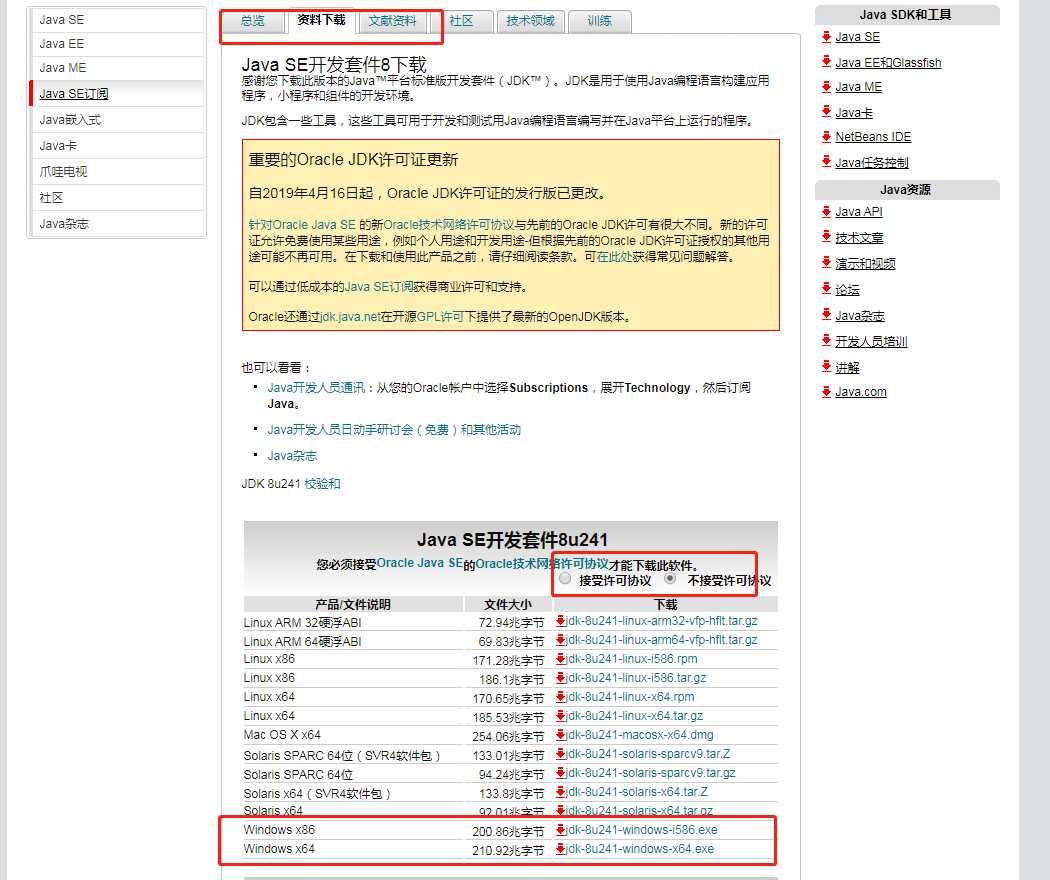Open the Java开发人员日动手研讨会 link
This screenshot has width=1050, height=880.
pyautogui.click(x=394, y=430)
